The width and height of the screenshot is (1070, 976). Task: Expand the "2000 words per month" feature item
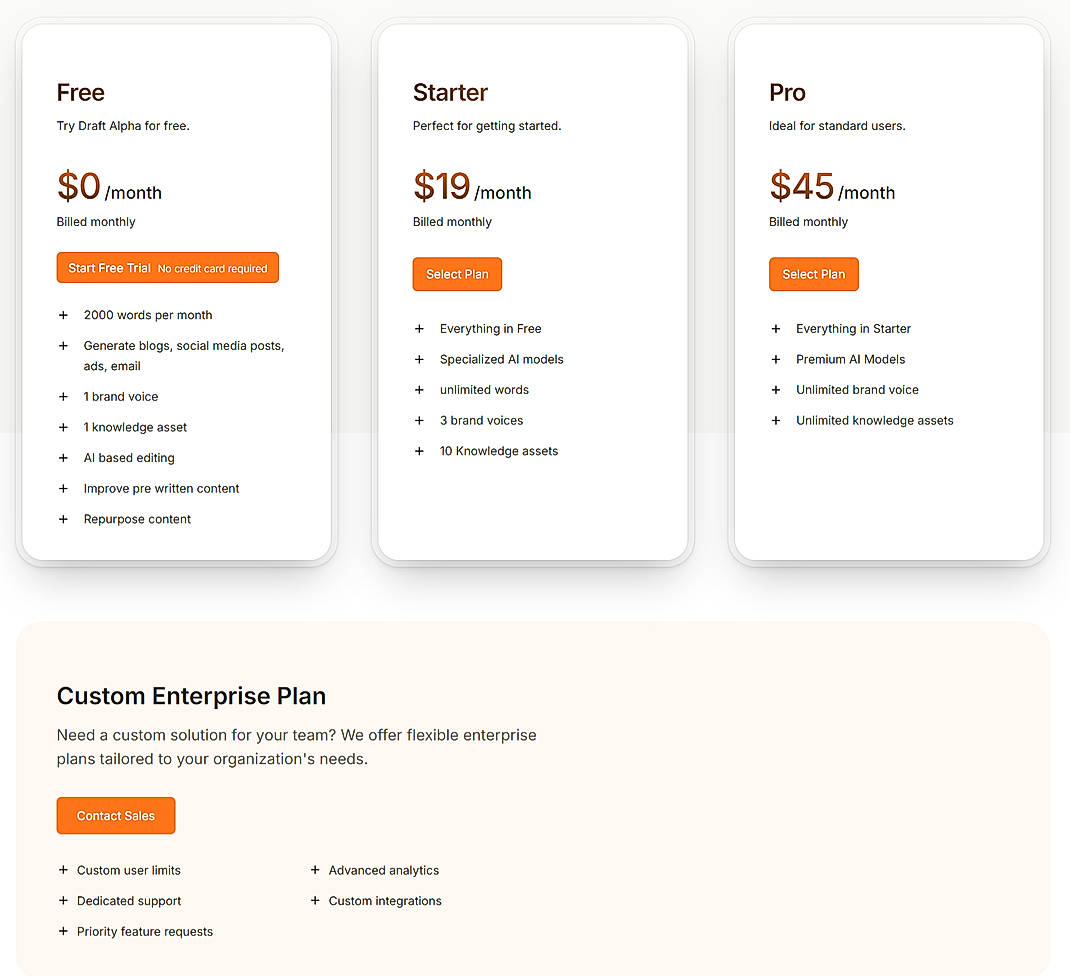click(x=63, y=315)
